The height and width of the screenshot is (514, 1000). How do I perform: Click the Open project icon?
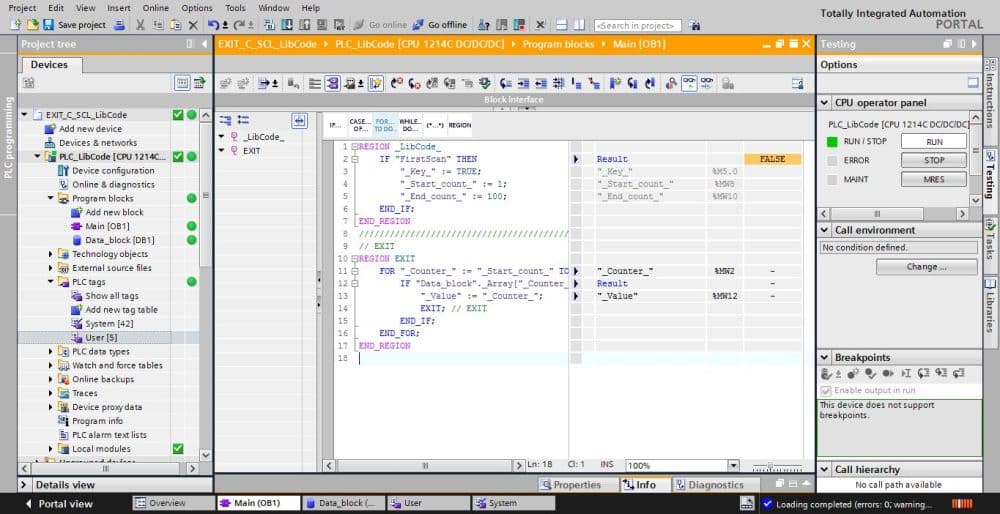33,25
